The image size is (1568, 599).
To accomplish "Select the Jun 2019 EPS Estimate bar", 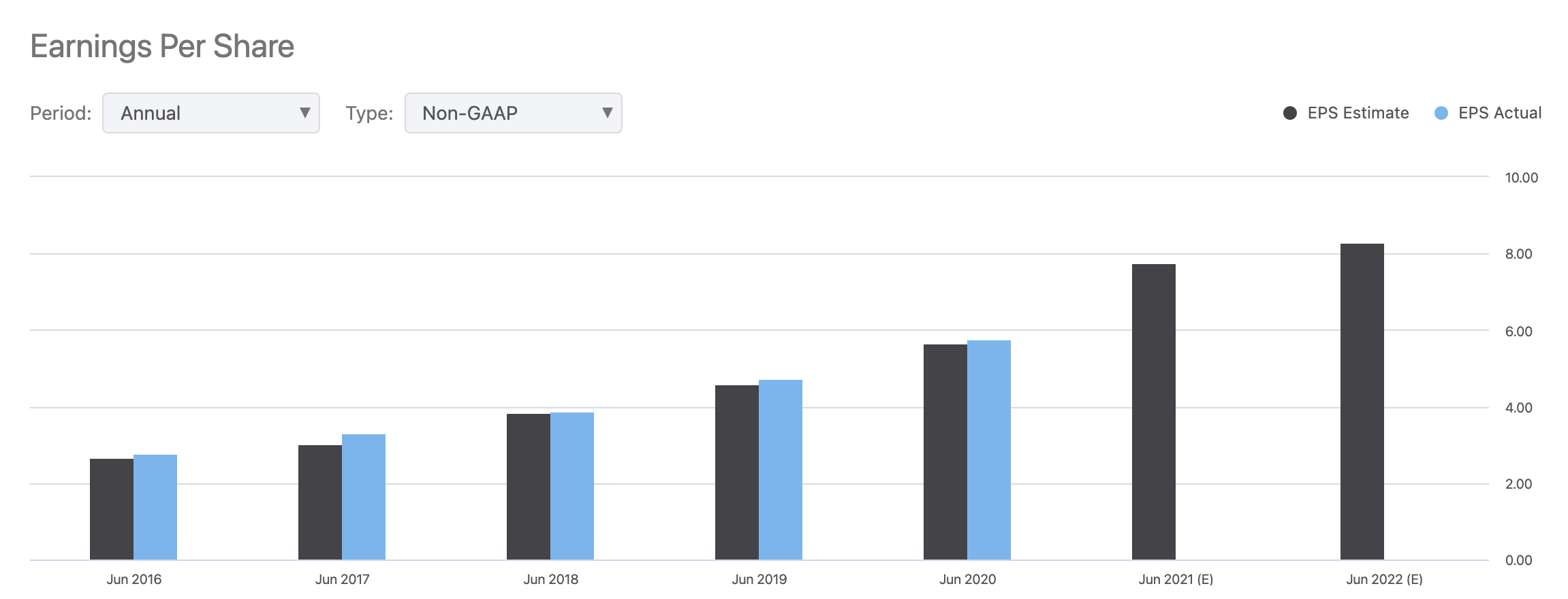I will 737,472.
